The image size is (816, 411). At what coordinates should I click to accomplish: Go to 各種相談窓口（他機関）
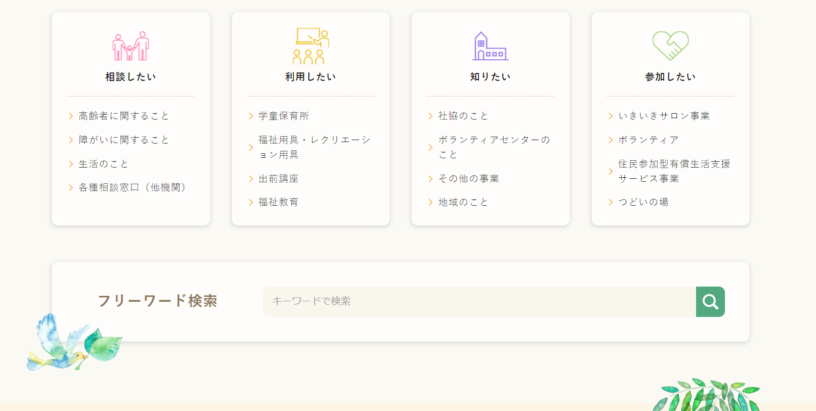click(134, 187)
